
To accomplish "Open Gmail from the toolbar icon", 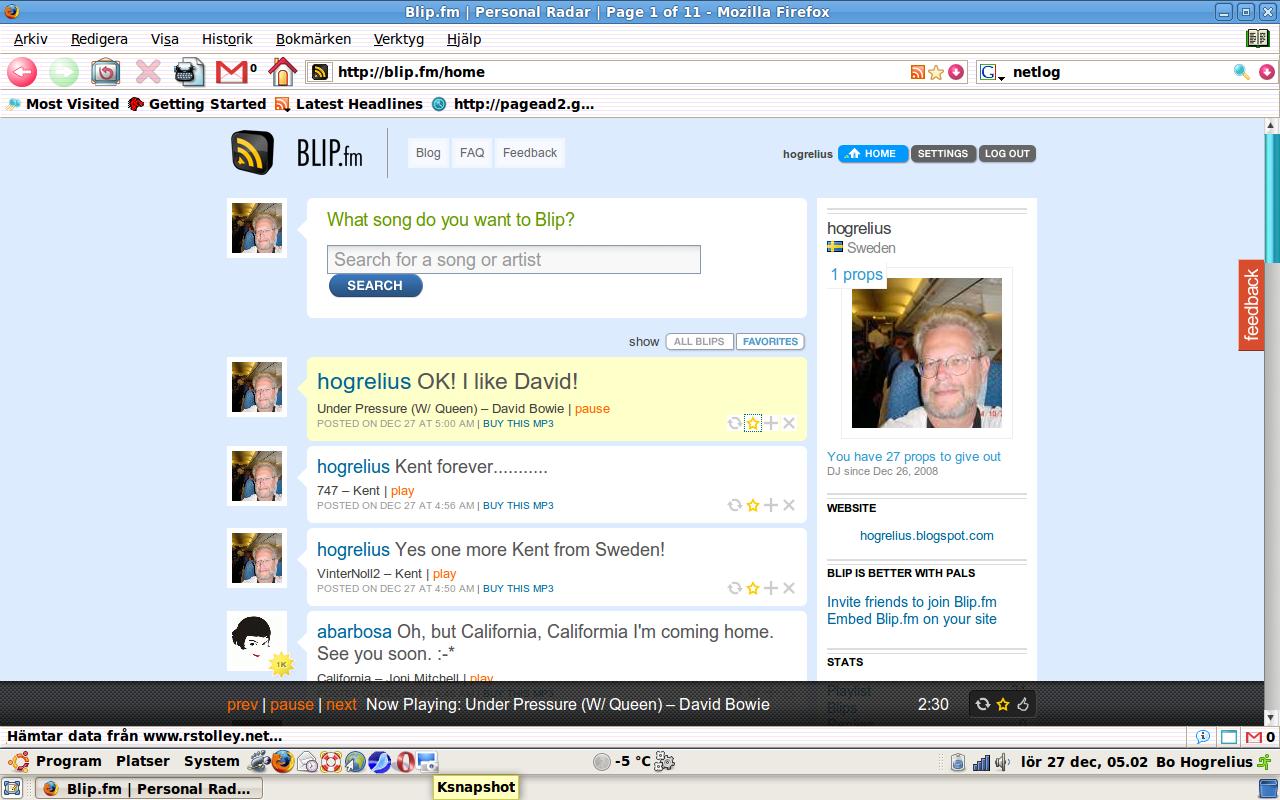I will click(x=232, y=72).
